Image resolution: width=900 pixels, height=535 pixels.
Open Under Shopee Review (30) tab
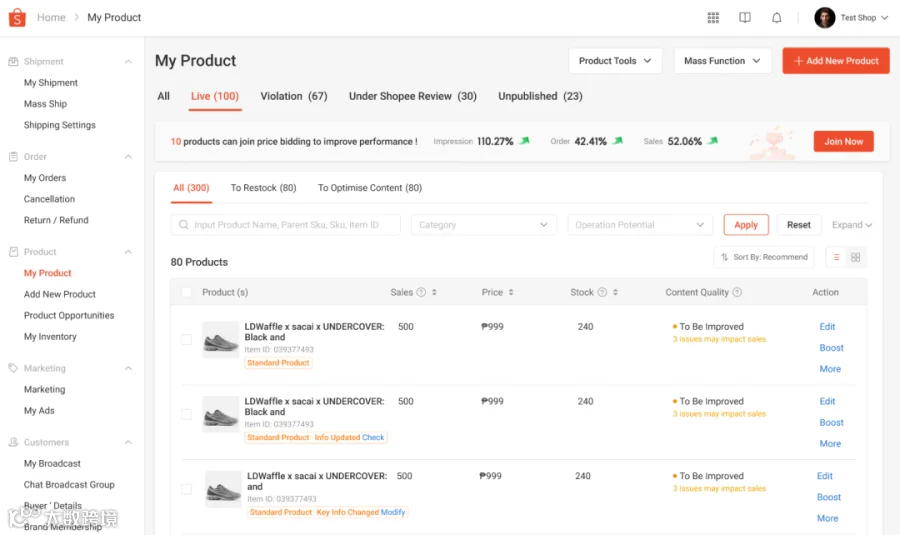click(x=413, y=96)
